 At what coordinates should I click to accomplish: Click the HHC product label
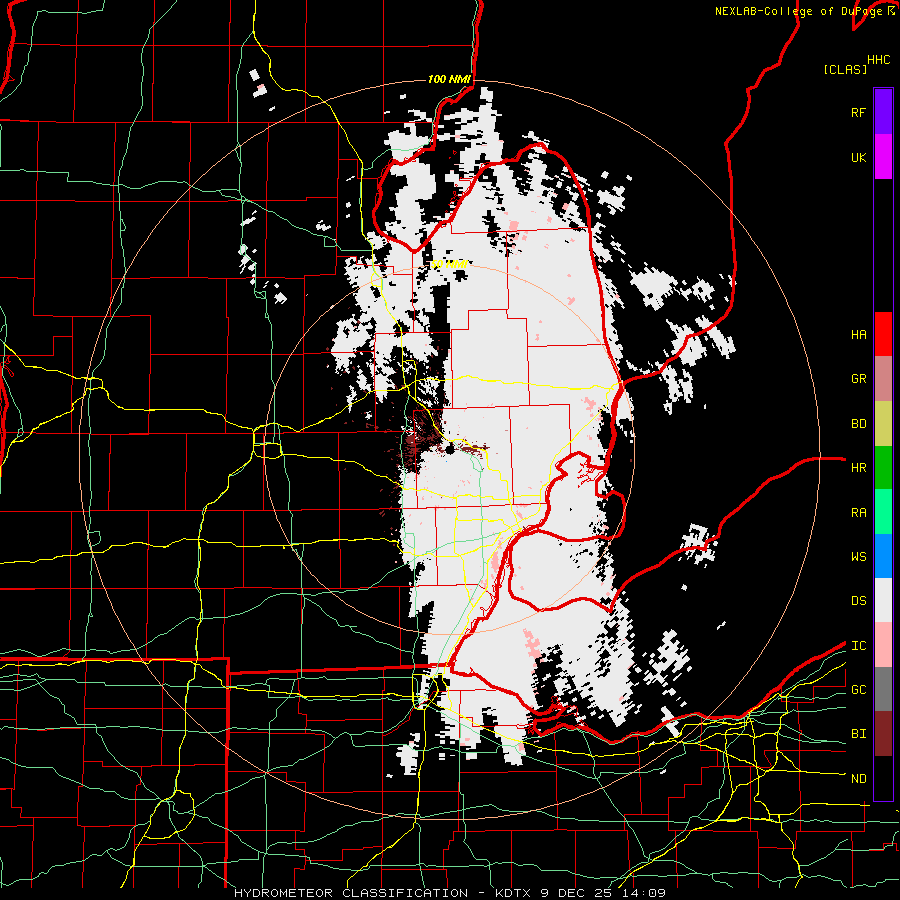[x=879, y=60]
